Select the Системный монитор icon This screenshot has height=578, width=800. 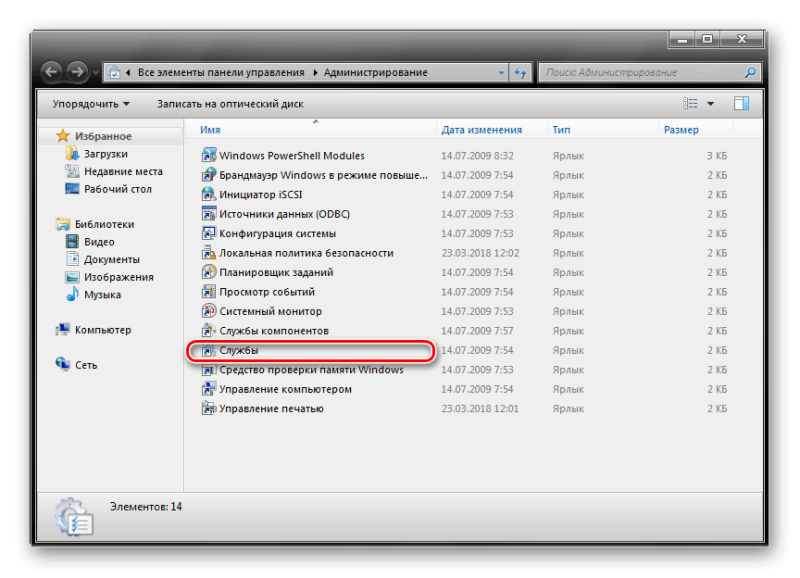coord(209,312)
